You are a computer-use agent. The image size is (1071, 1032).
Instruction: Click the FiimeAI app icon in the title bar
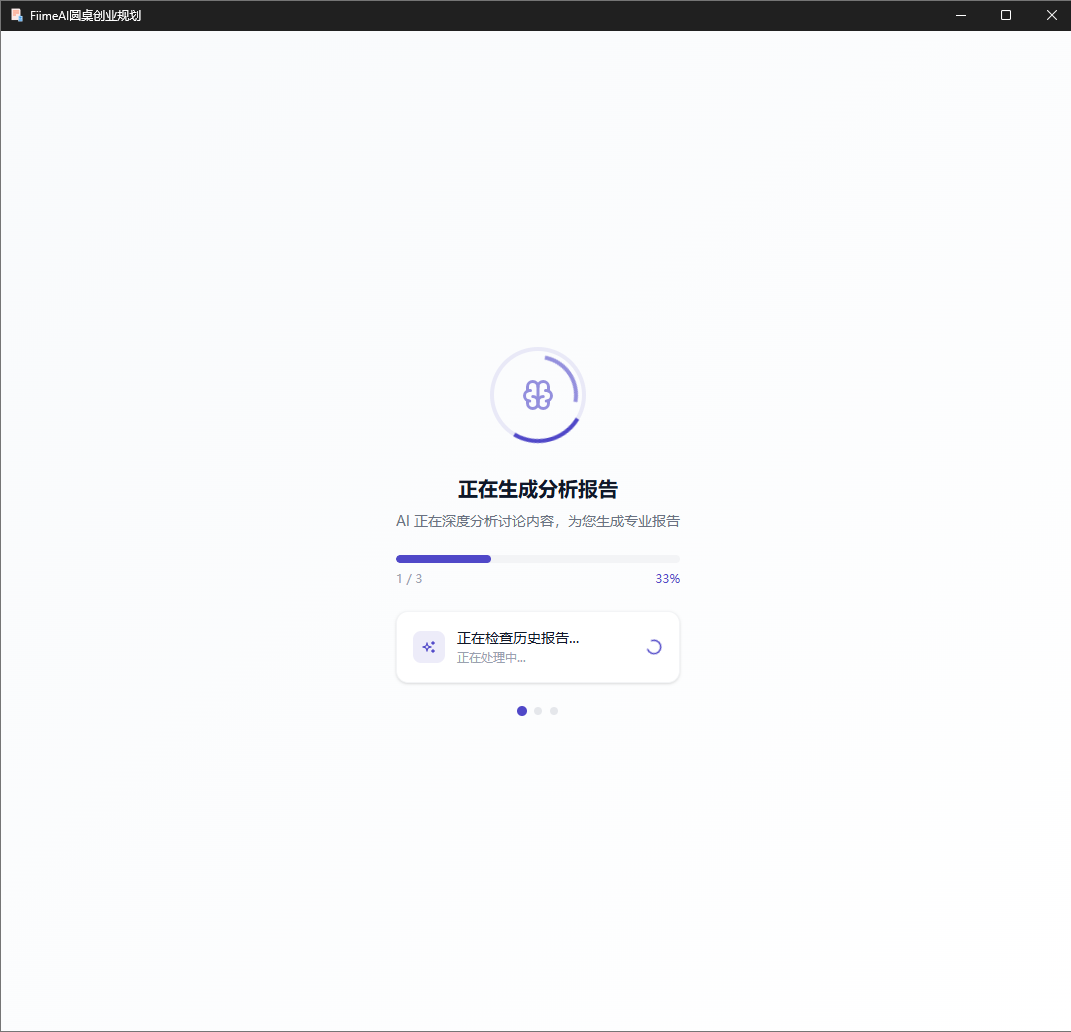(16, 15)
